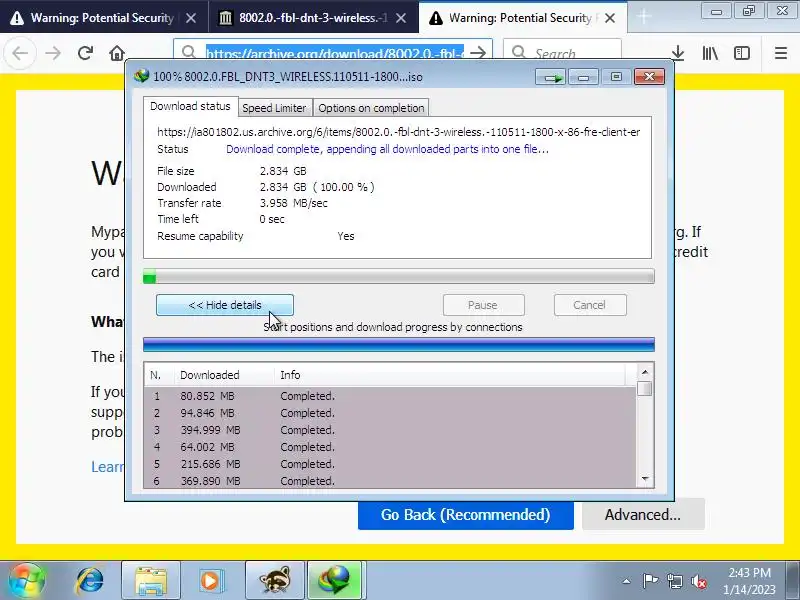This screenshot has width=800, height=600.
Task: Open the Firefox library icon
Action: point(710,53)
